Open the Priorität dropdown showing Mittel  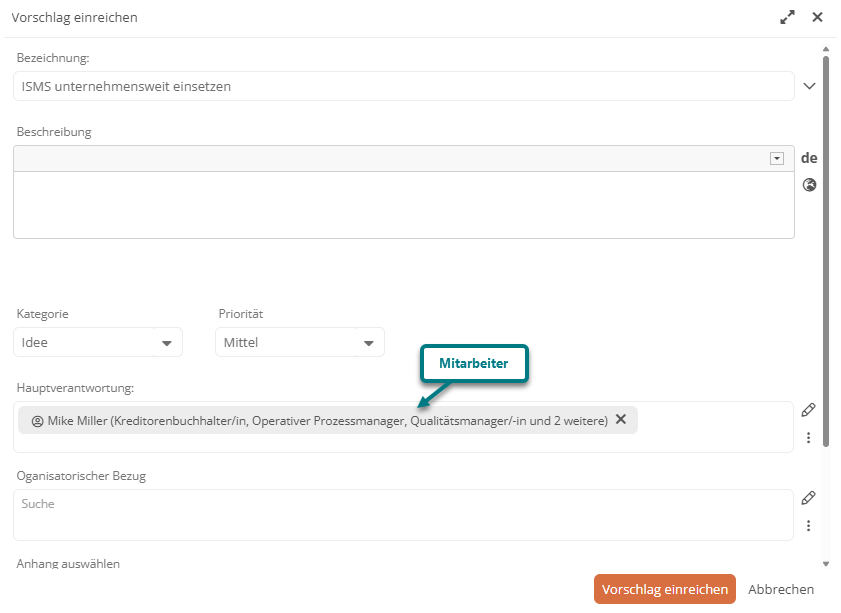tap(368, 343)
